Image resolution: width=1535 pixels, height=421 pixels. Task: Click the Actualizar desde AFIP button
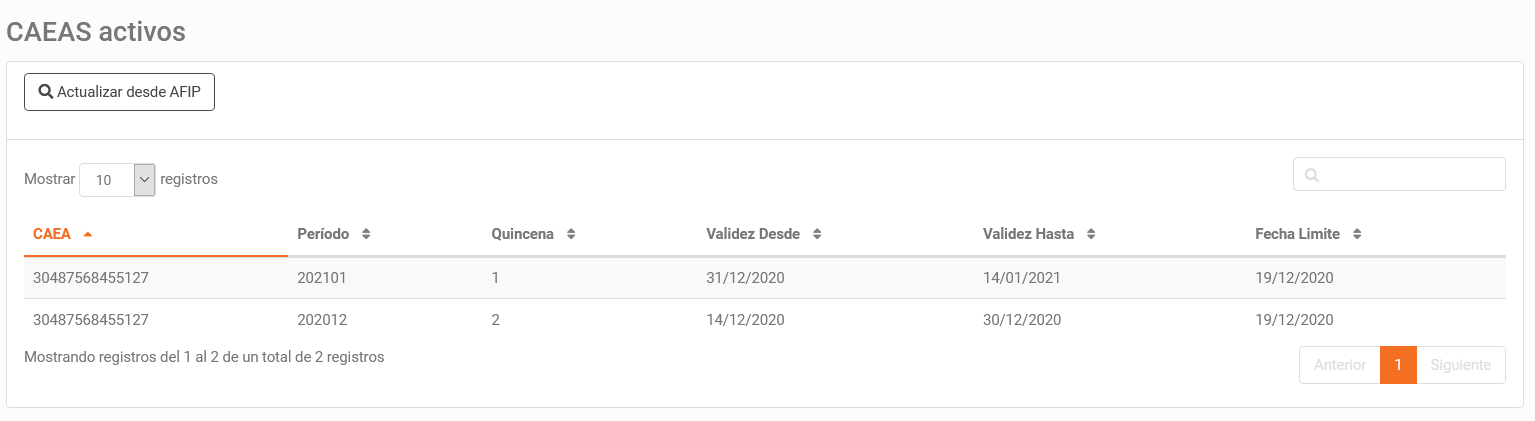point(119,92)
